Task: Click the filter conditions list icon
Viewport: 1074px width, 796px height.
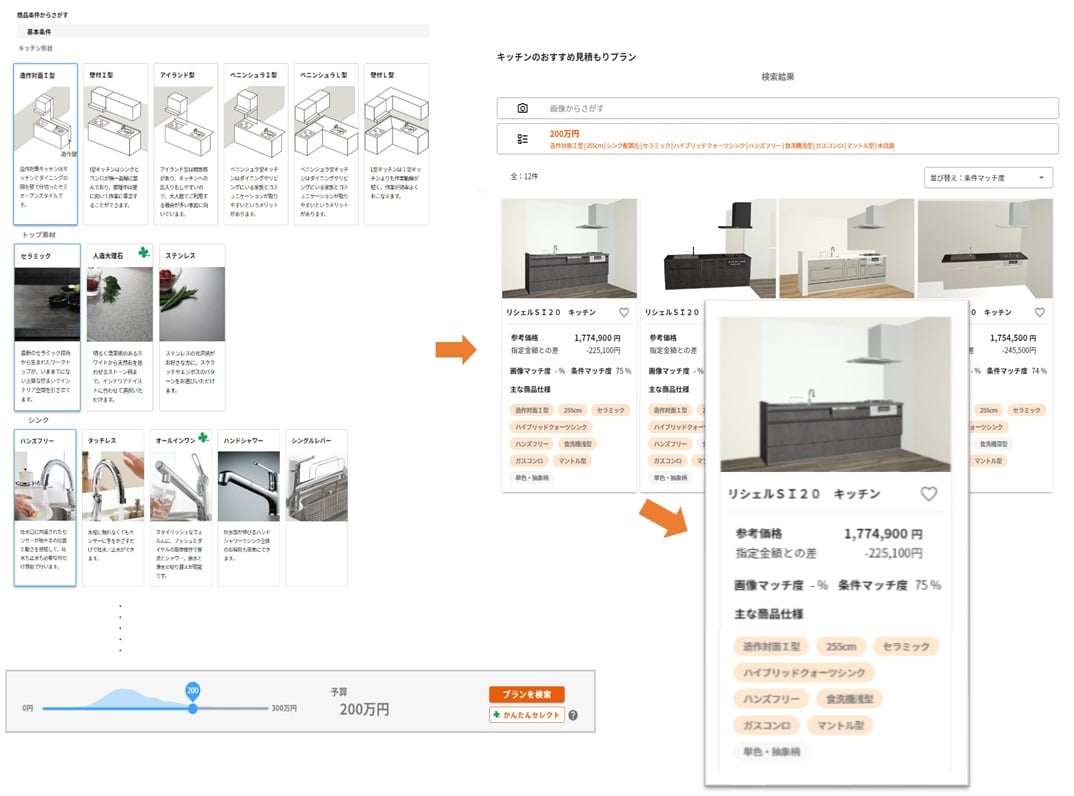Action: click(x=523, y=139)
